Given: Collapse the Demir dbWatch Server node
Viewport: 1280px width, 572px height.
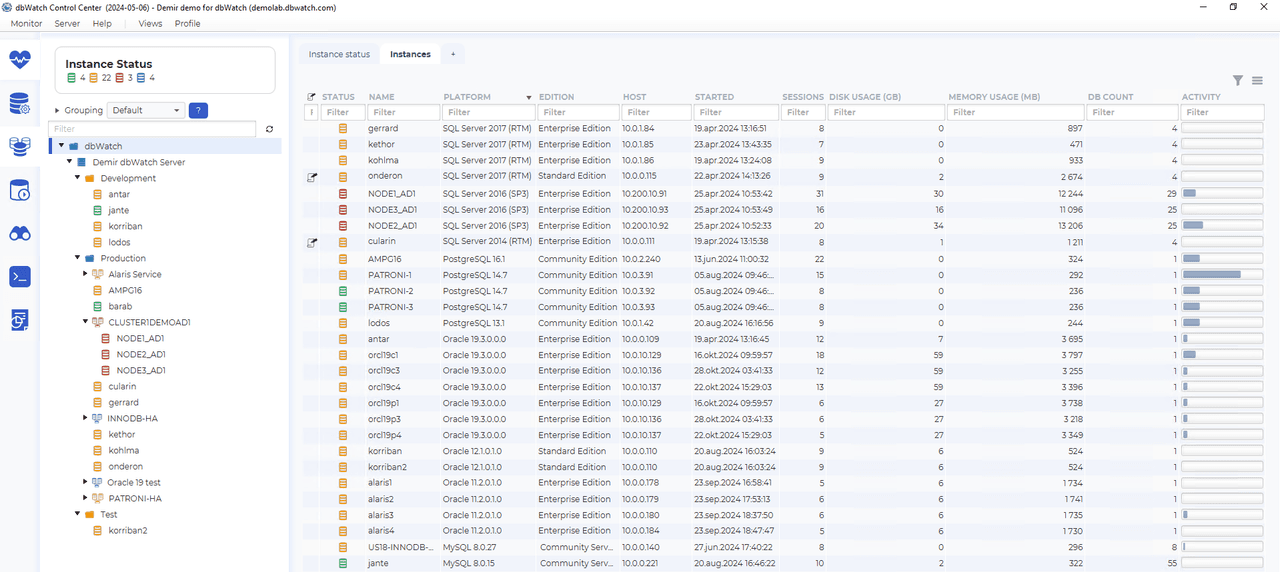Looking at the screenshot, I should pyautogui.click(x=69, y=162).
